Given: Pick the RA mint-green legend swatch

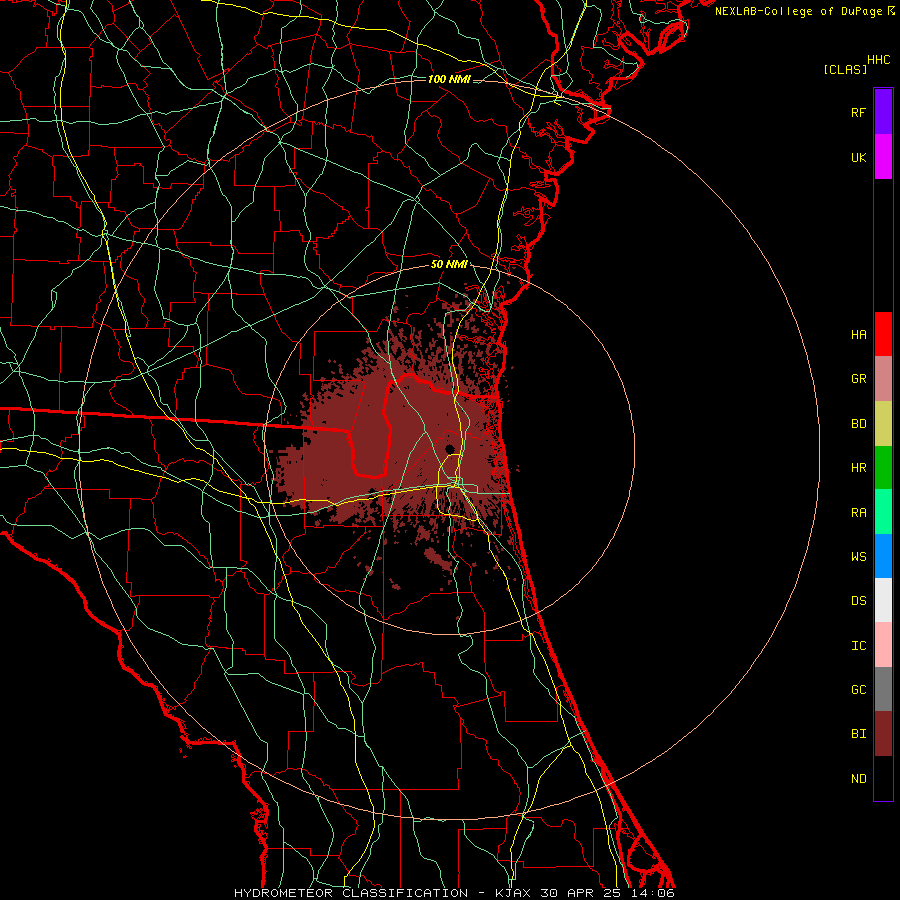Looking at the screenshot, I should tap(883, 512).
